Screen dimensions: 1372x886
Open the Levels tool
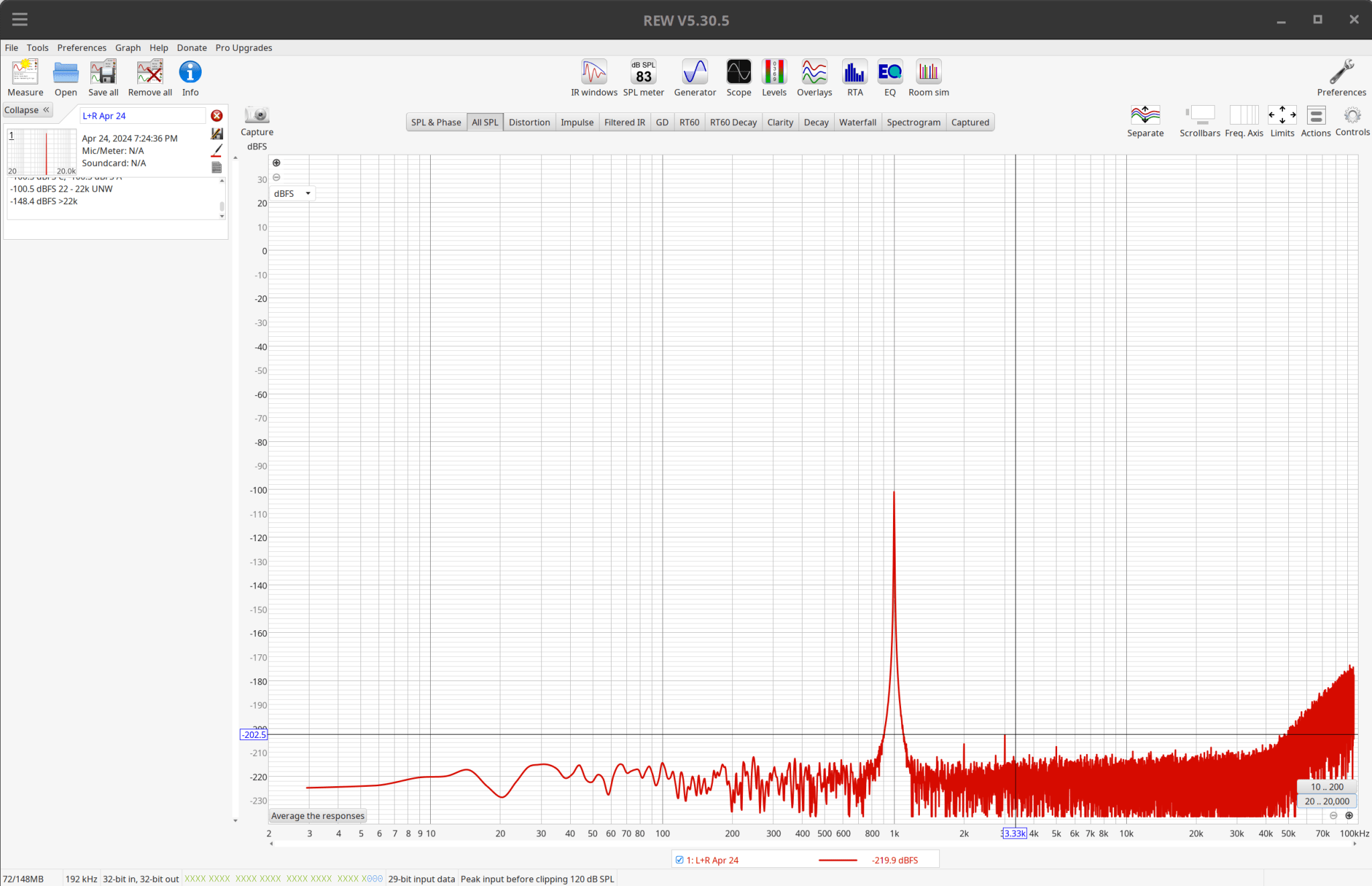click(x=774, y=78)
